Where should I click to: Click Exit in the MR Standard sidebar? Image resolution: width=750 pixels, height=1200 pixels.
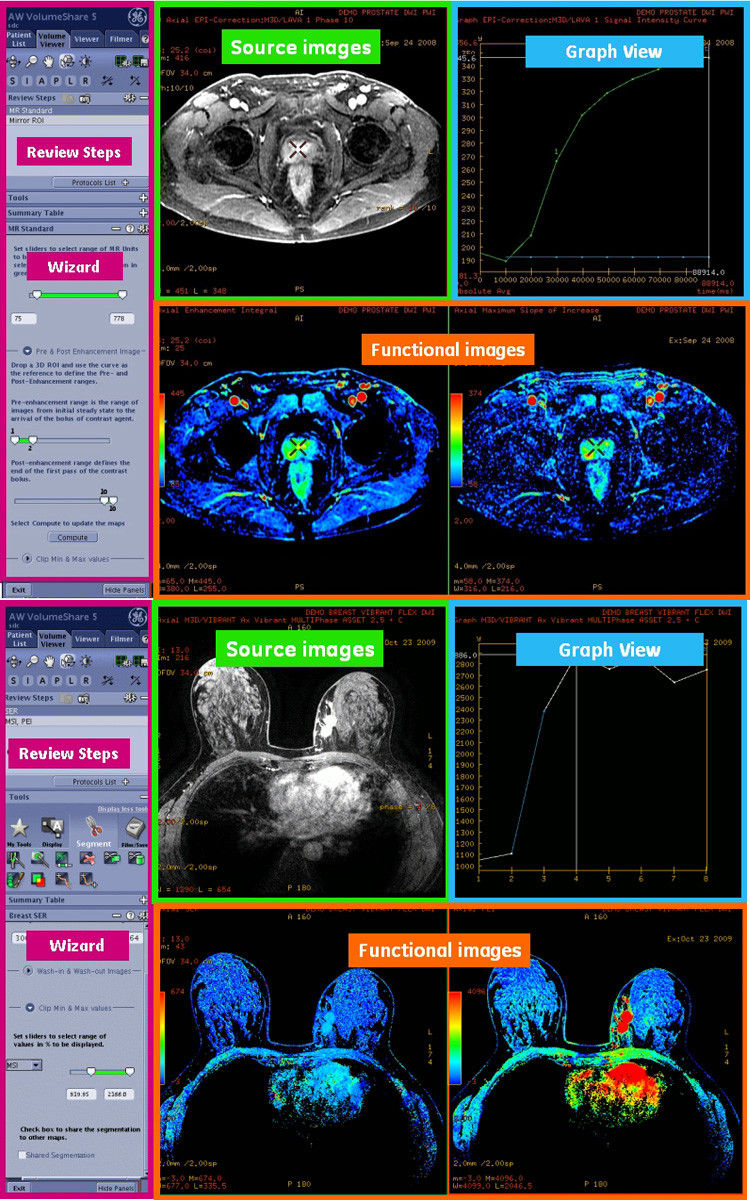[x=18, y=590]
